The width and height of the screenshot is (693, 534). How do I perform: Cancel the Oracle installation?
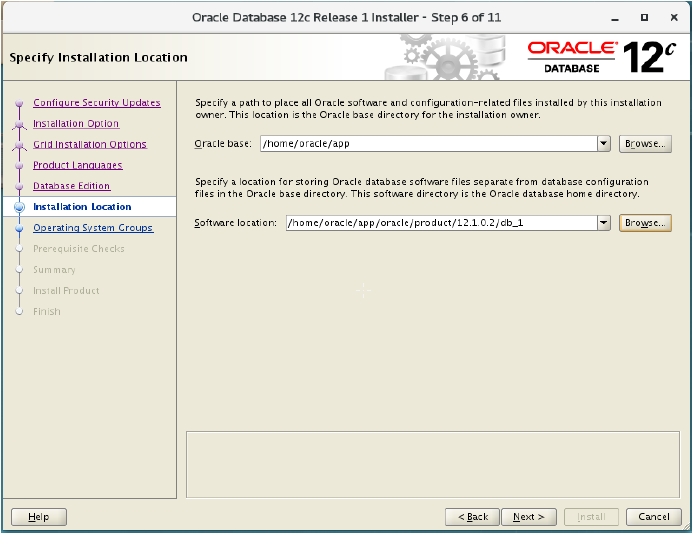click(654, 517)
